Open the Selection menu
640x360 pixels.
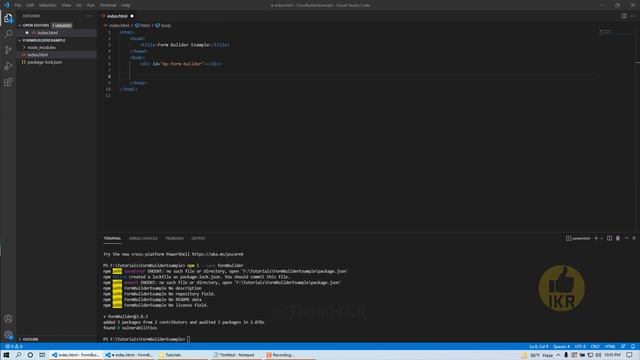tap(48, 5)
